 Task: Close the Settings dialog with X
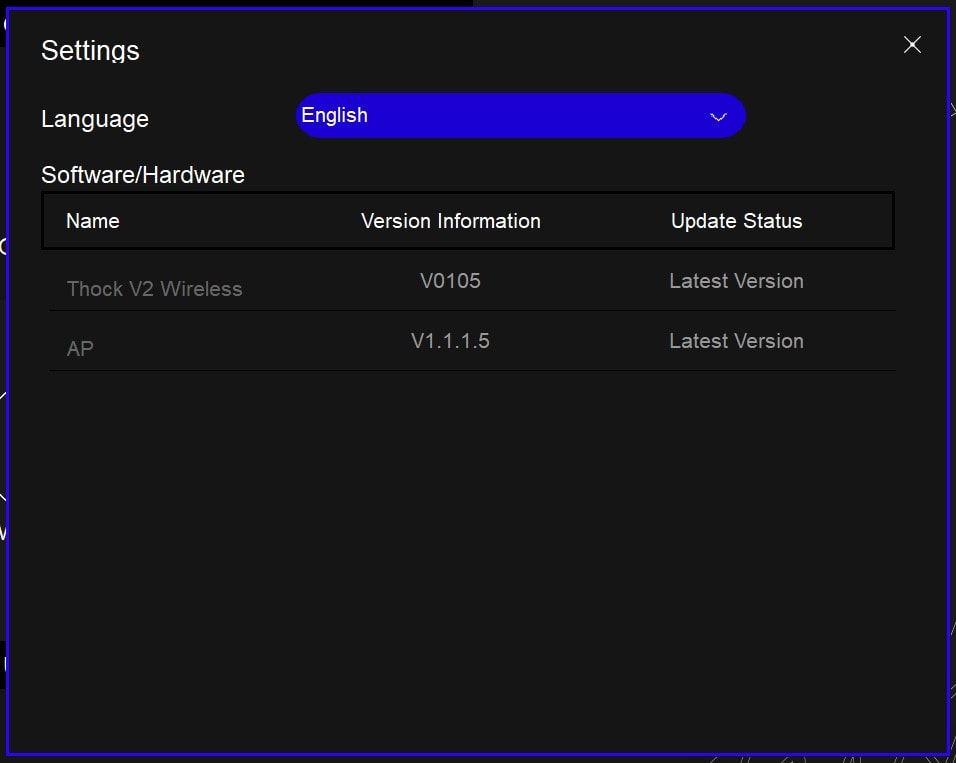coord(912,45)
